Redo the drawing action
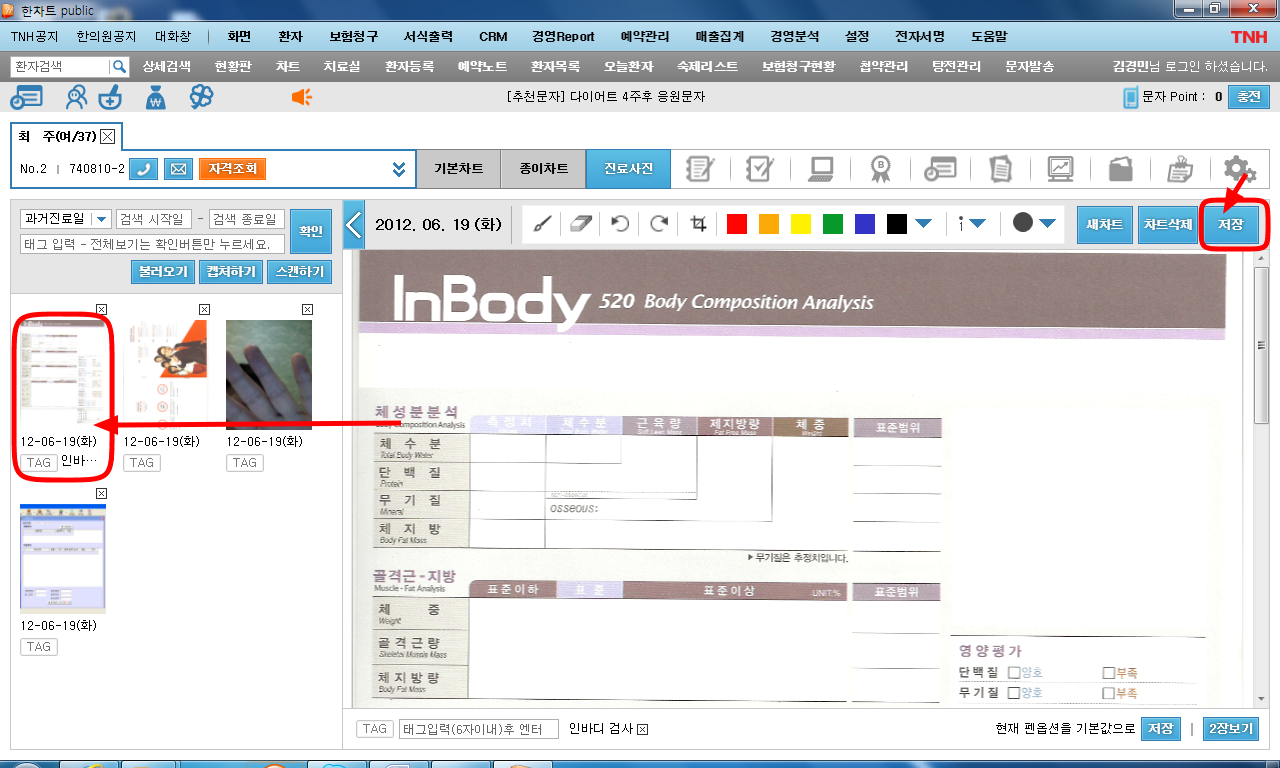Screen dimensions: 1280x768 (x=659, y=224)
